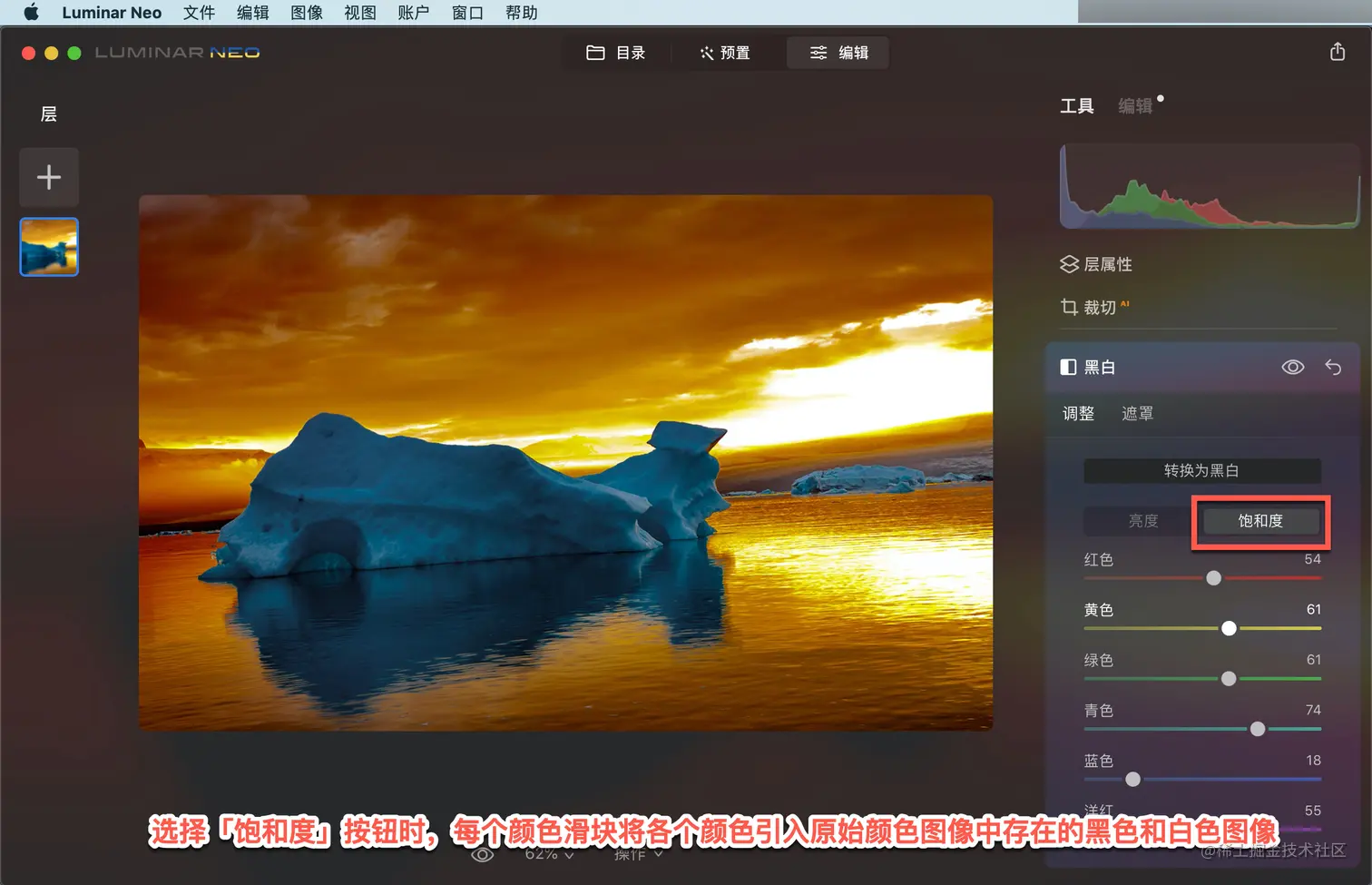Open the 图像 menu
Viewport: 1372px width, 885px height.
(307, 13)
